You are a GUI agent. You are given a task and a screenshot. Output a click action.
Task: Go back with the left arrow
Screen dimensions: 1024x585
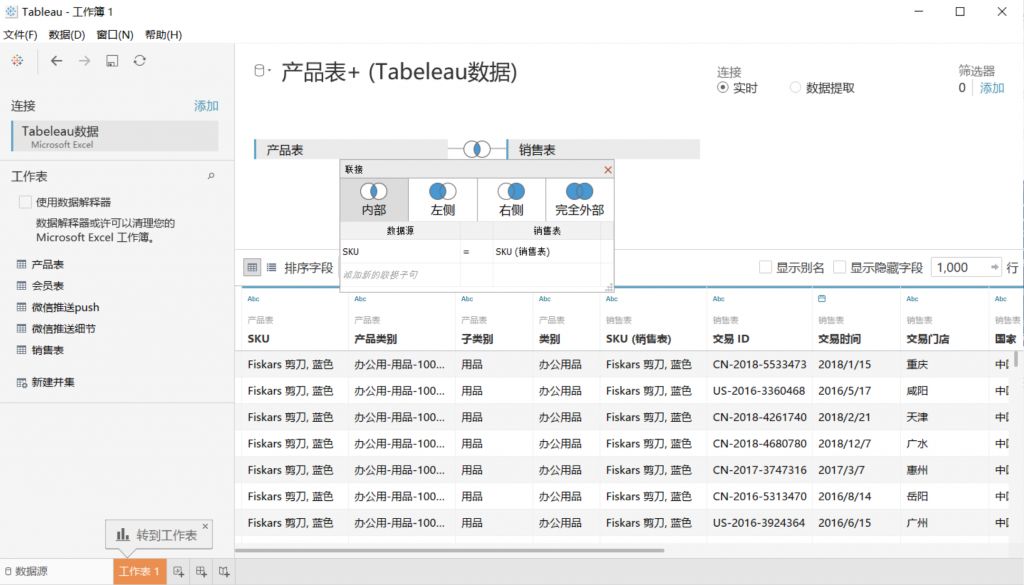57,61
